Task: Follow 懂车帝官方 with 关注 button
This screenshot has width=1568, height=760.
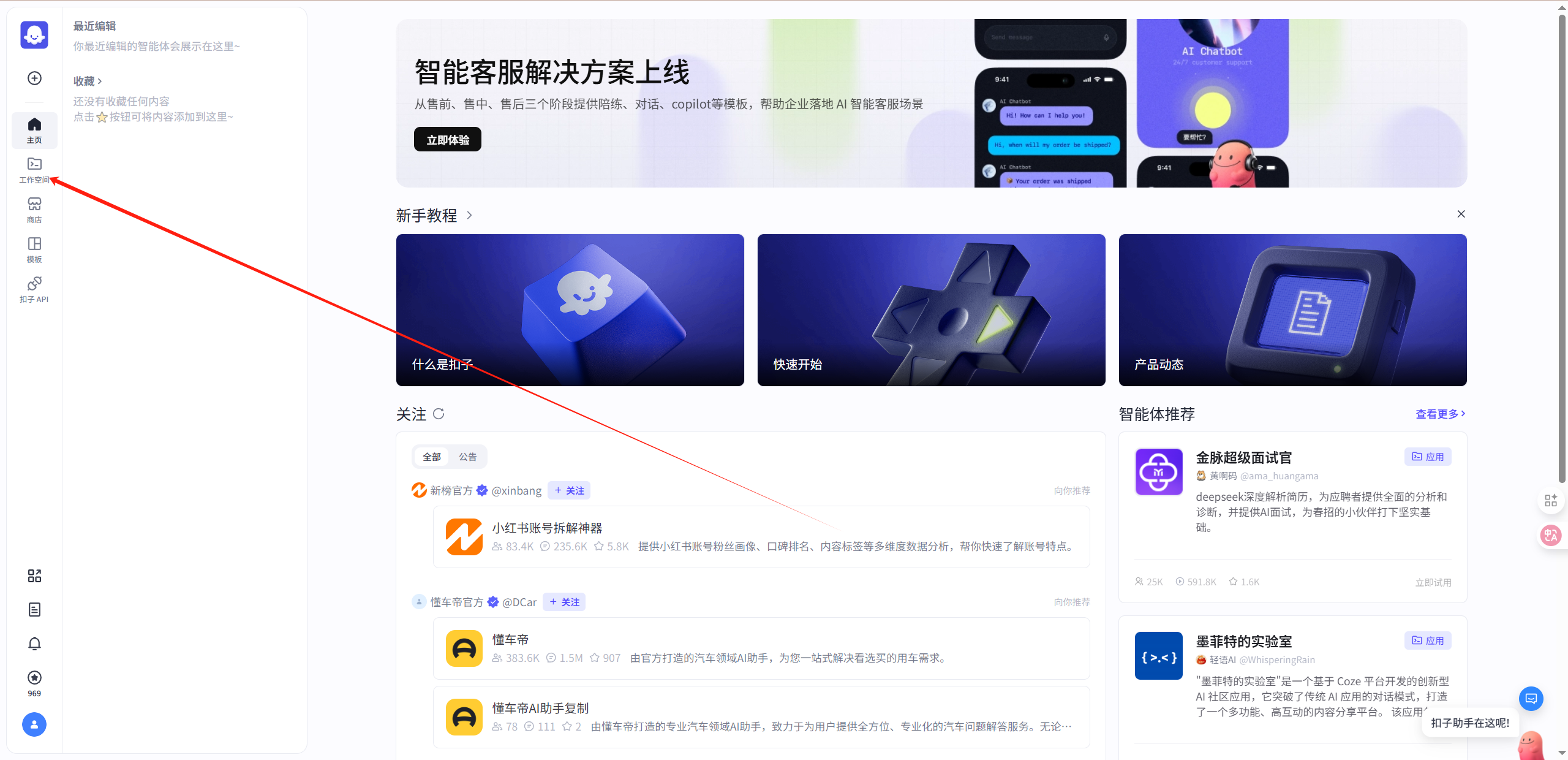Action: [x=564, y=602]
